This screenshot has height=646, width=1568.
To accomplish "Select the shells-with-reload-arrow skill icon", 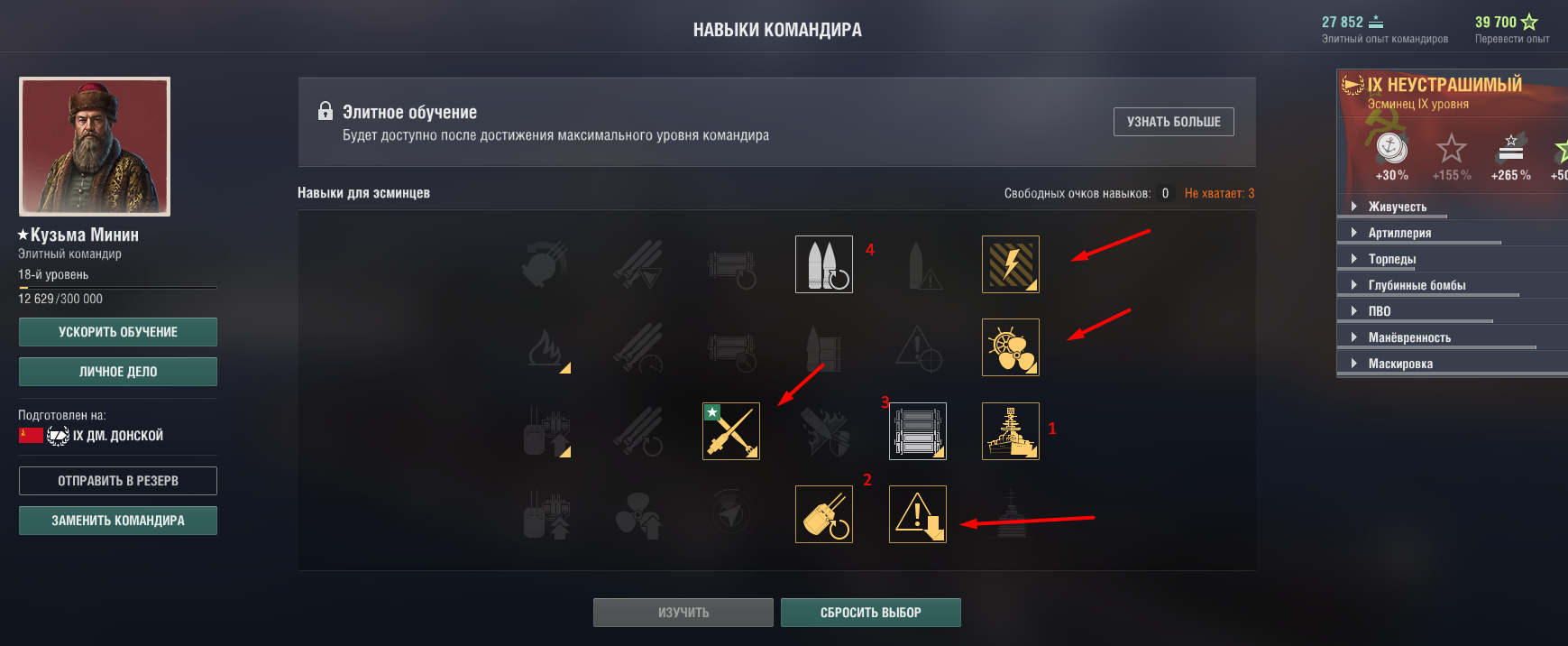I will coord(824,264).
